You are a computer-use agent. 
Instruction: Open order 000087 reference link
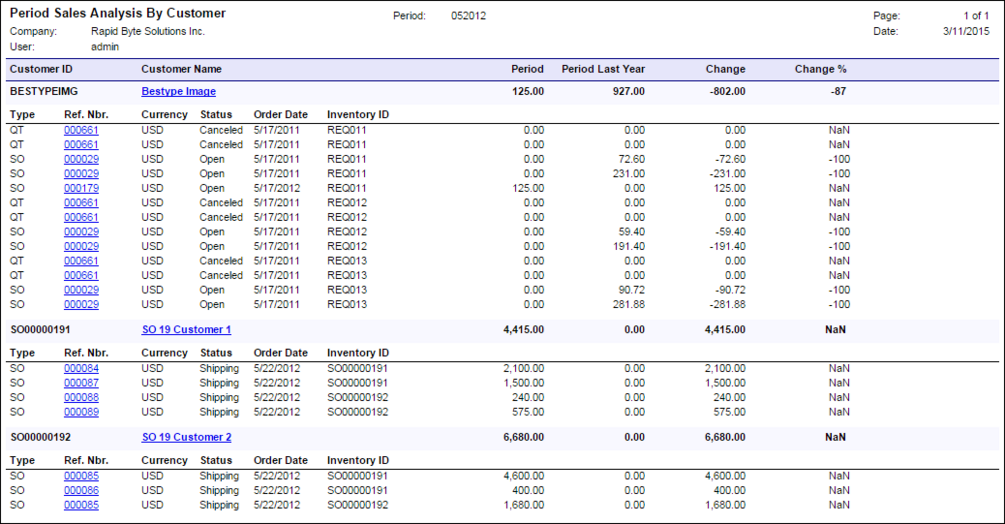(81, 383)
